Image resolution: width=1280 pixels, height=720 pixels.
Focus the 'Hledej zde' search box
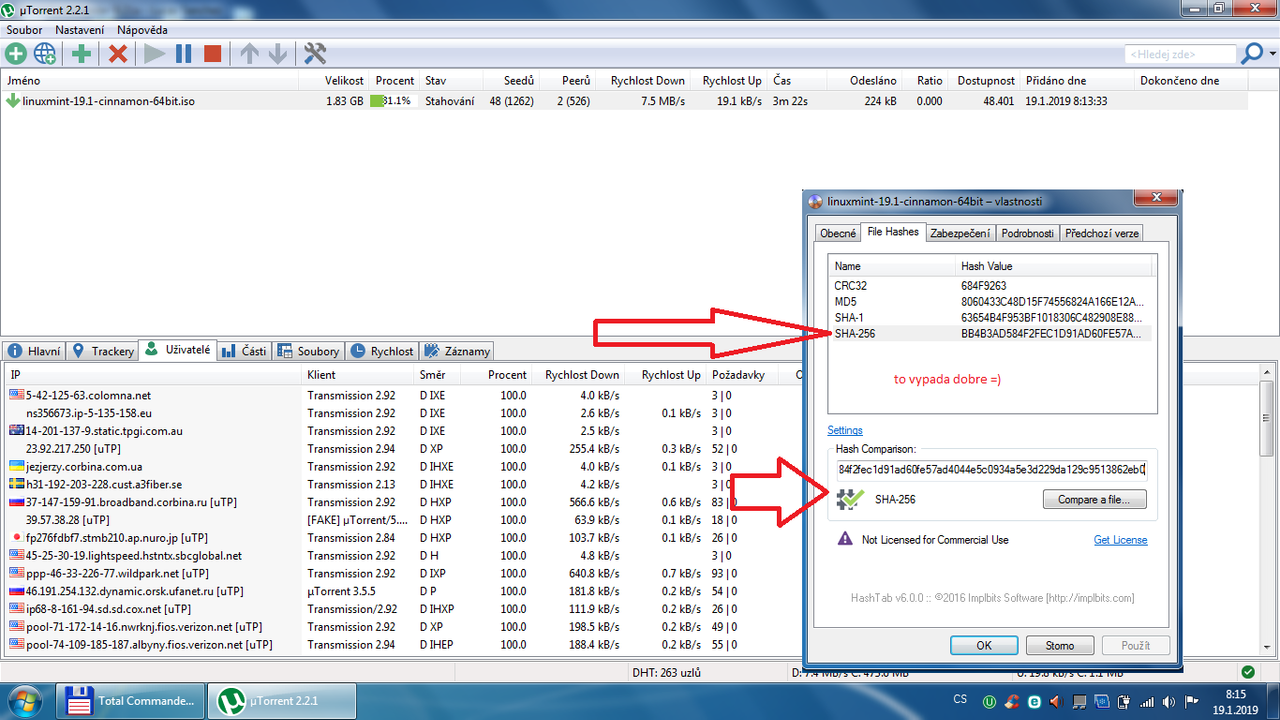(x=1180, y=54)
